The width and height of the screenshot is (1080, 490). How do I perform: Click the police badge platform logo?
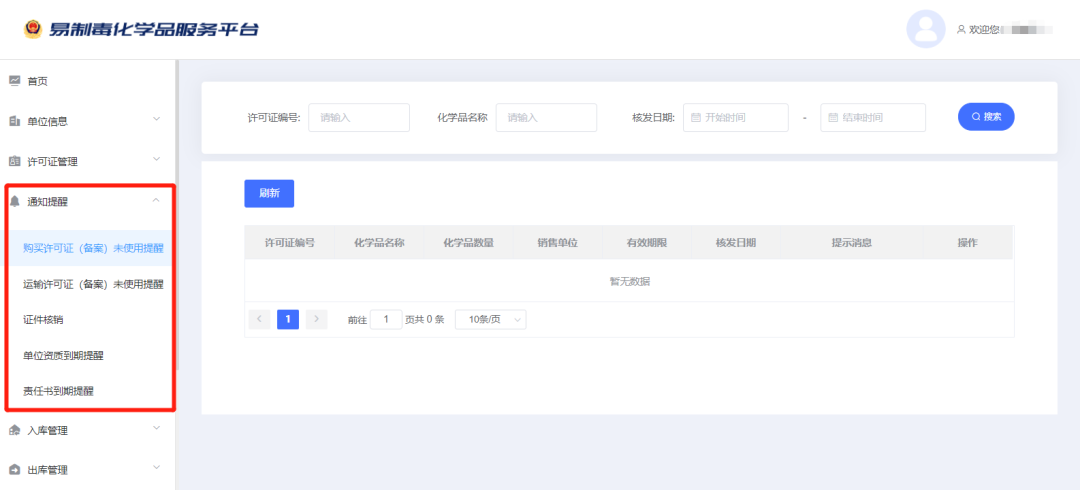click(x=32, y=29)
